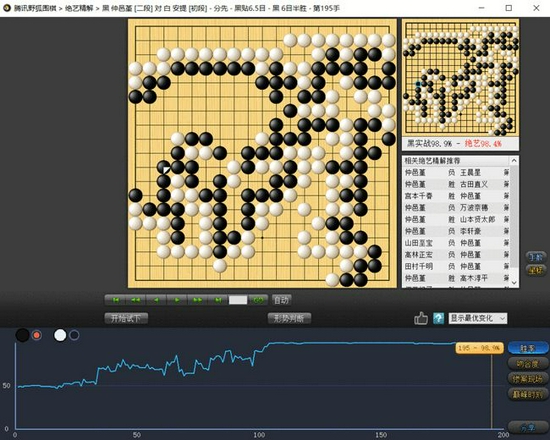Open the game 高林正宏 负 仲邑菫
This screenshot has width=550, height=440.
tap(456, 254)
